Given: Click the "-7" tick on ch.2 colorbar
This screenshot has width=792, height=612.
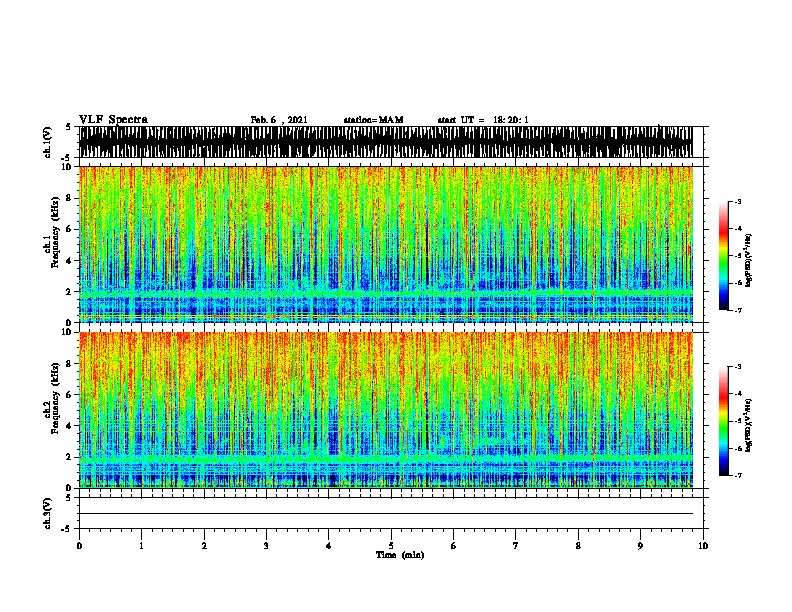Looking at the screenshot, I should click(x=738, y=476).
